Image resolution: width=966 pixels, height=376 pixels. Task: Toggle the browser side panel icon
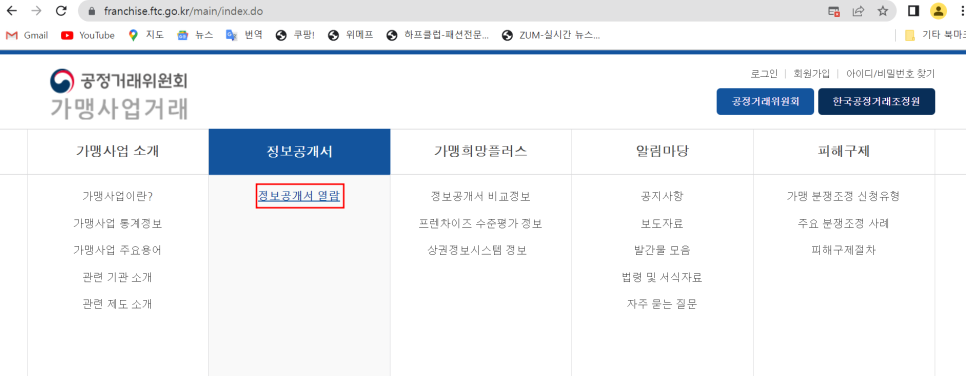tap(914, 11)
